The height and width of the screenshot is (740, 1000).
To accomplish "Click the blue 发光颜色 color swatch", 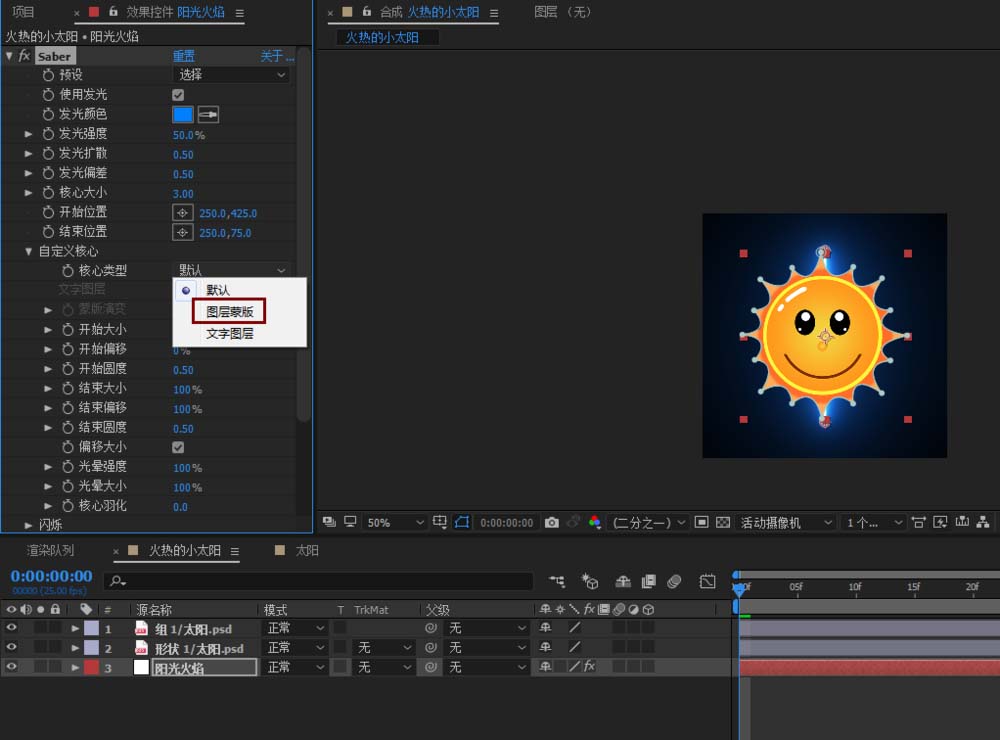I will 183,114.
